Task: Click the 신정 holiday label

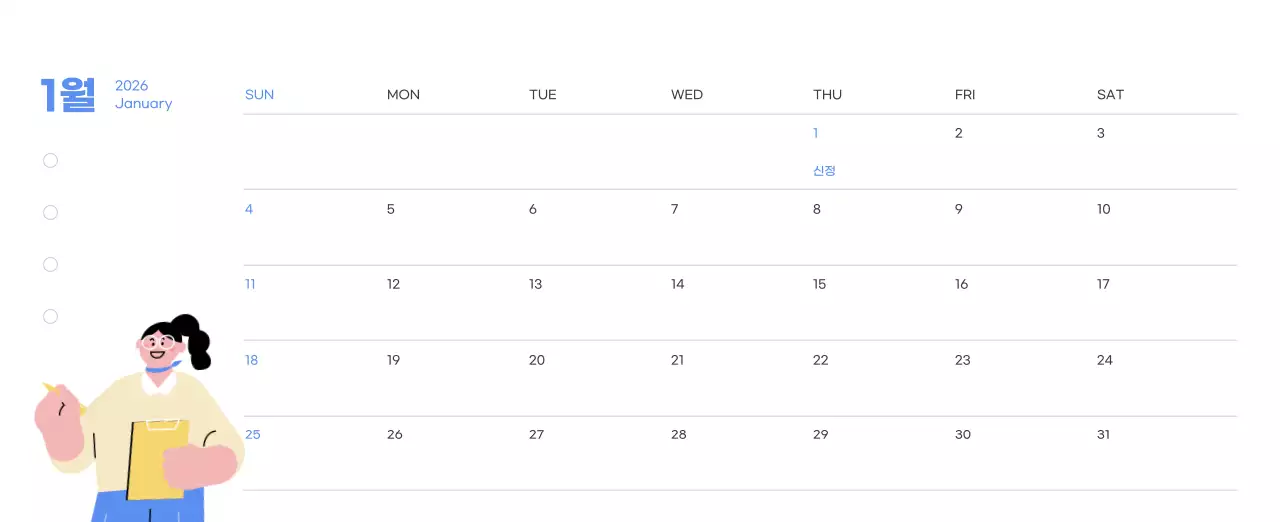Action: click(824, 171)
